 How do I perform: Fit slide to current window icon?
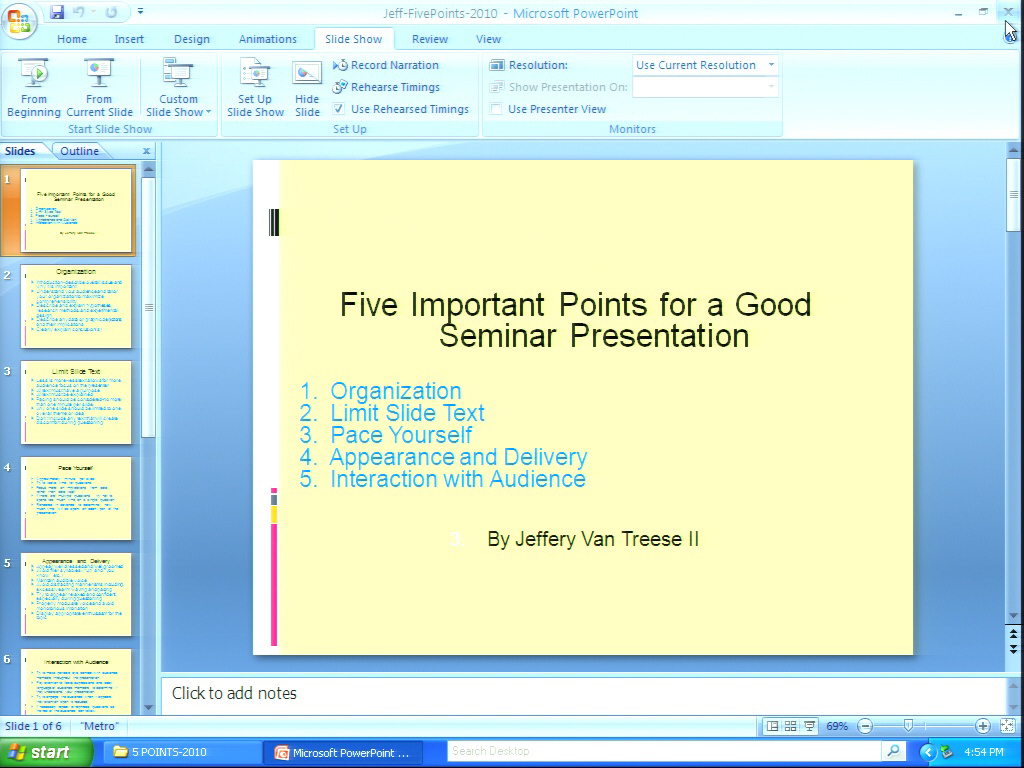[1008, 726]
